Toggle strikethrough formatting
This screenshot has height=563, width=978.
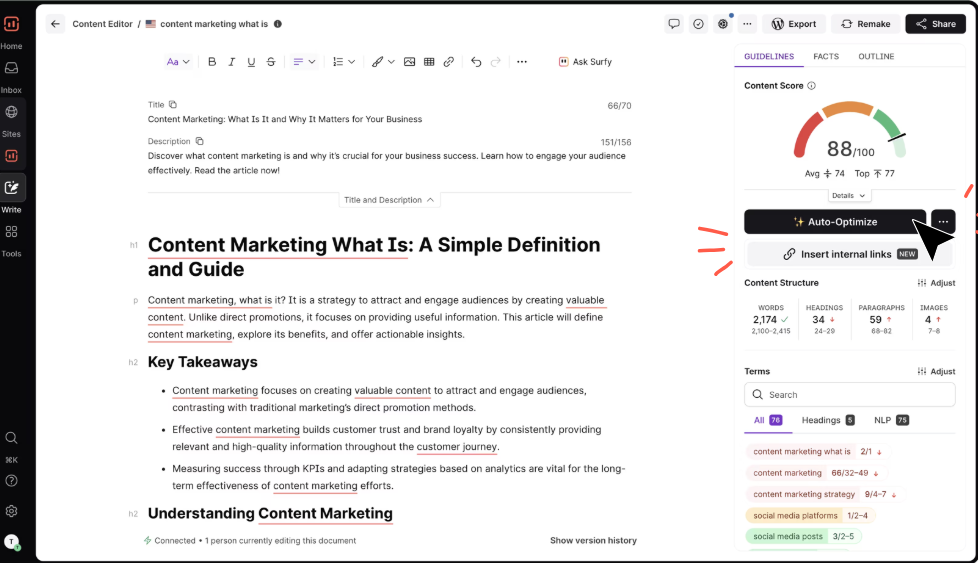tap(271, 62)
